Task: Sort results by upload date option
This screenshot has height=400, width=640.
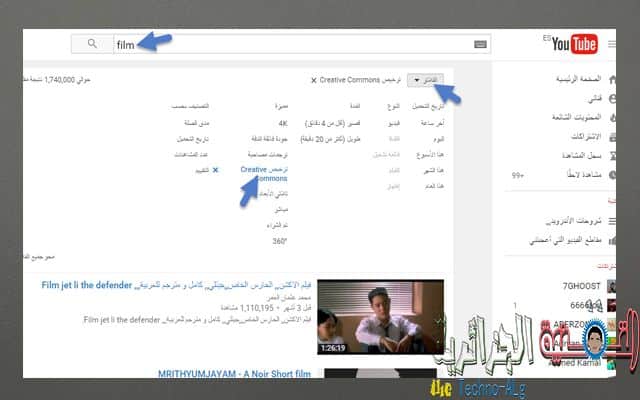Action: (x=193, y=139)
